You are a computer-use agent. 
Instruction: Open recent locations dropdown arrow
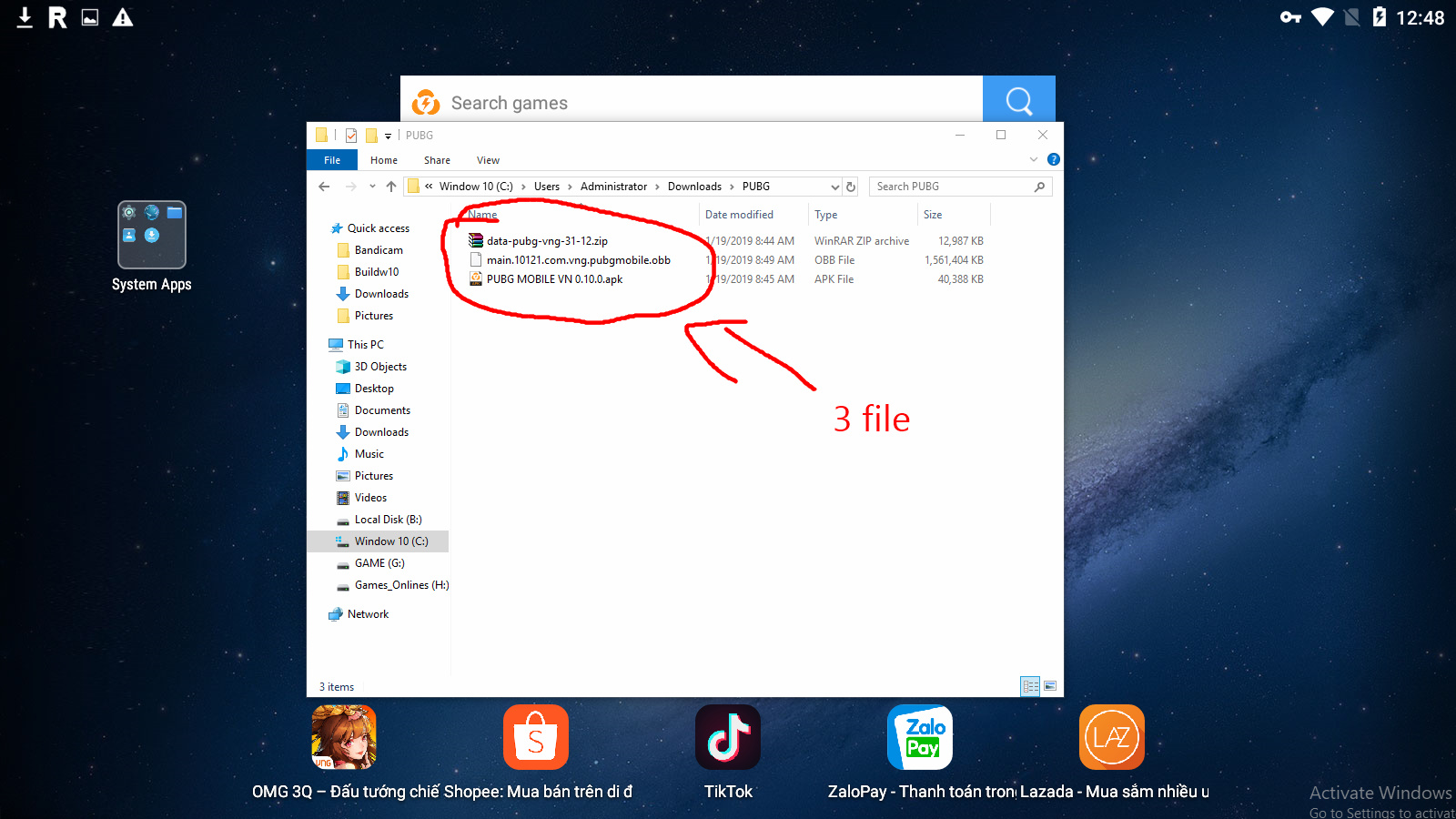click(372, 187)
